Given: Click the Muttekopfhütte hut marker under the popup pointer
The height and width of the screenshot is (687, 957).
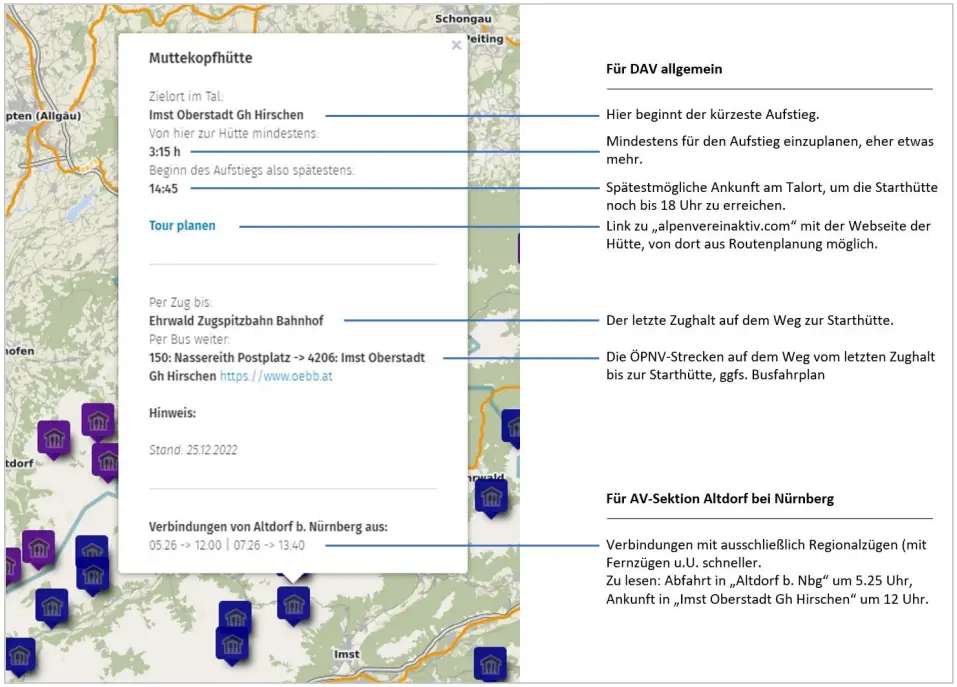Looking at the screenshot, I should pos(293,602).
